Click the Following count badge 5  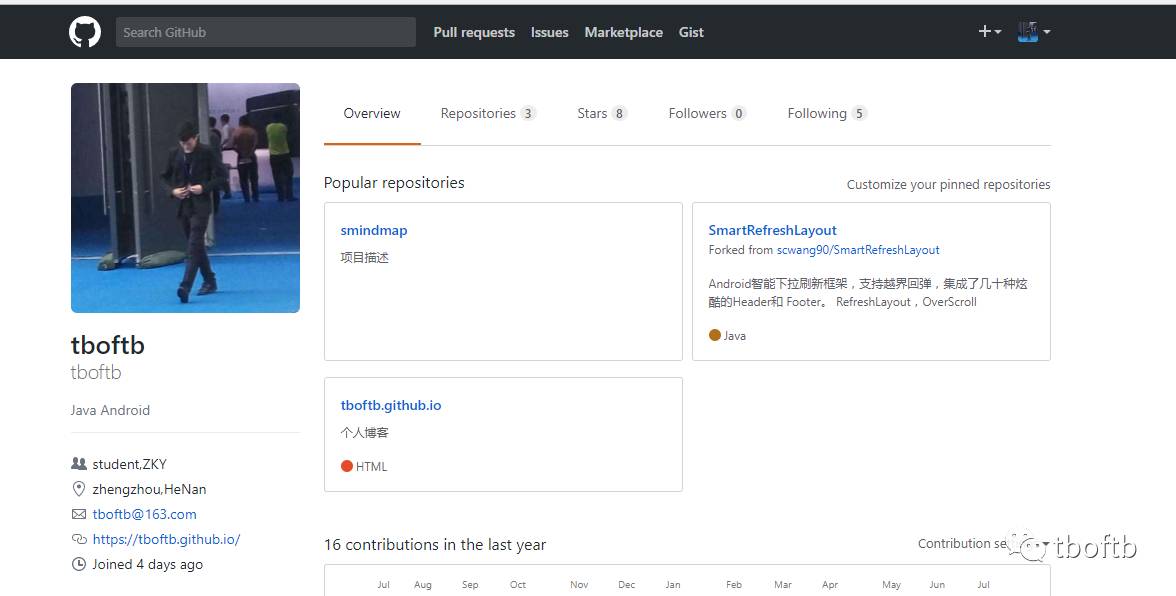(x=859, y=113)
